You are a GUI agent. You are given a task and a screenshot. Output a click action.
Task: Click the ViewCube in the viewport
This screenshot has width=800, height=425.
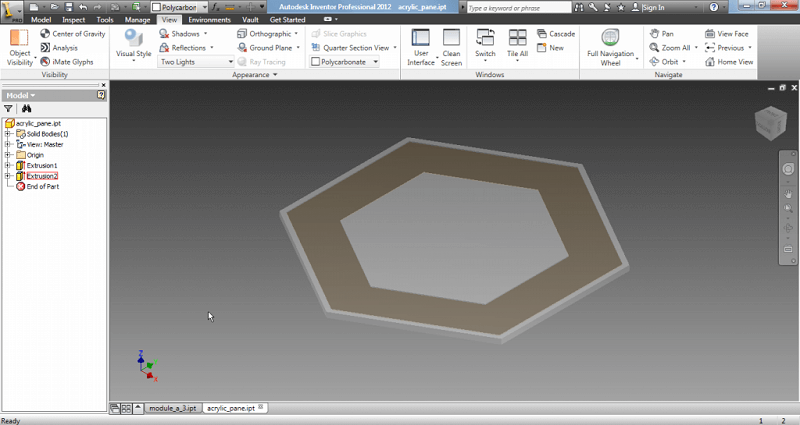click(770, 123)
